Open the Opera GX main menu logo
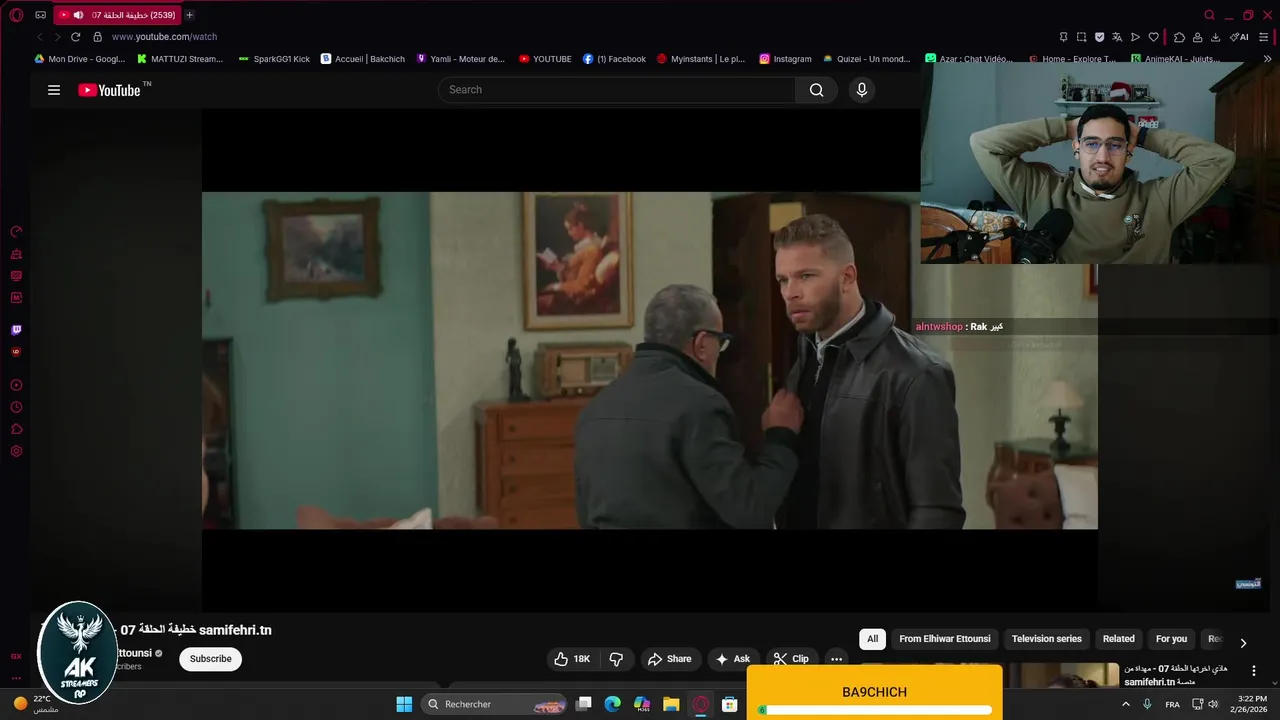This screenshot has width=1280, height=720. pyautogui.click(x=16, y=15)
